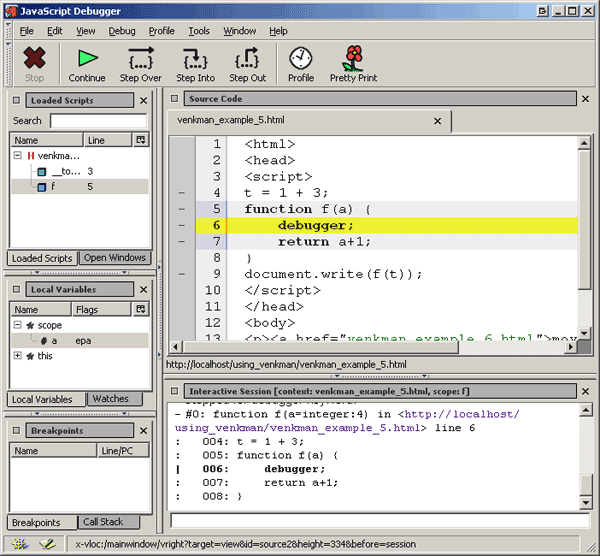Open the Profile menu
Screen dimensions: 600x556
click(x=161, y=31)
